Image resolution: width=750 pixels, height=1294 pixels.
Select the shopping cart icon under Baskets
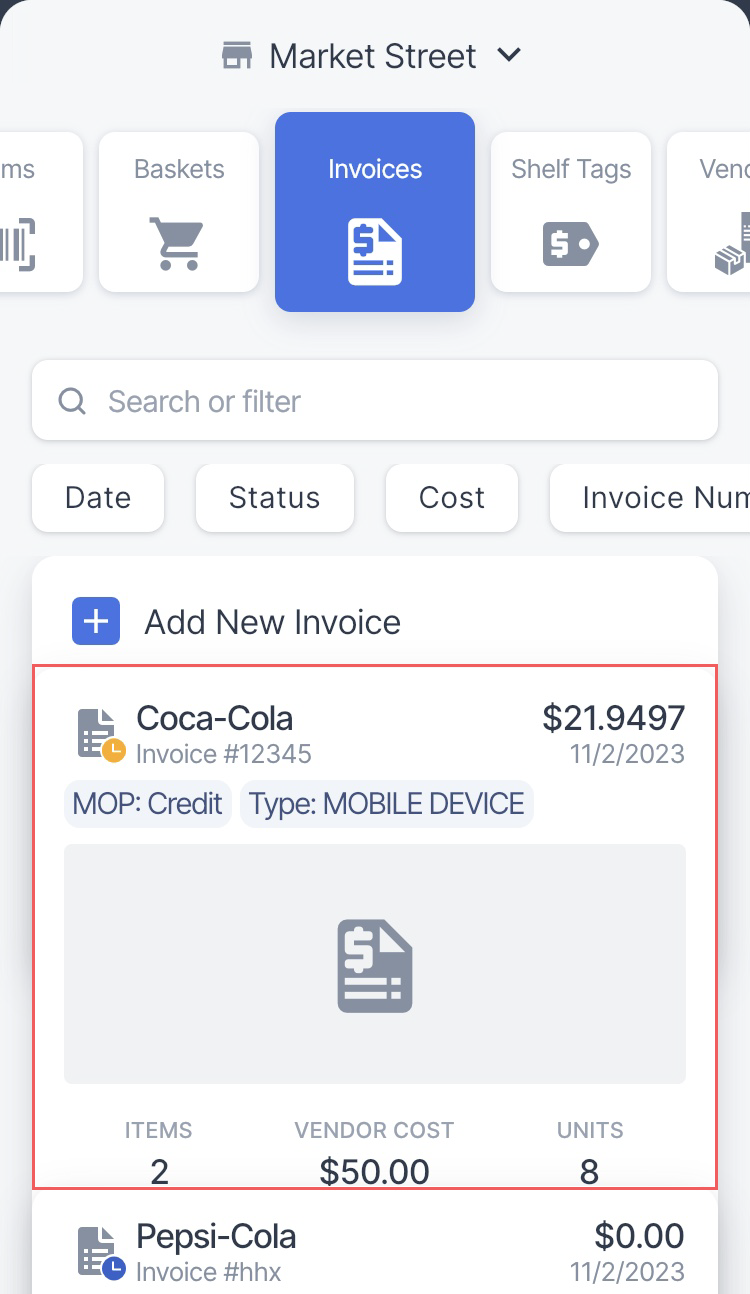tap(176, 244)
